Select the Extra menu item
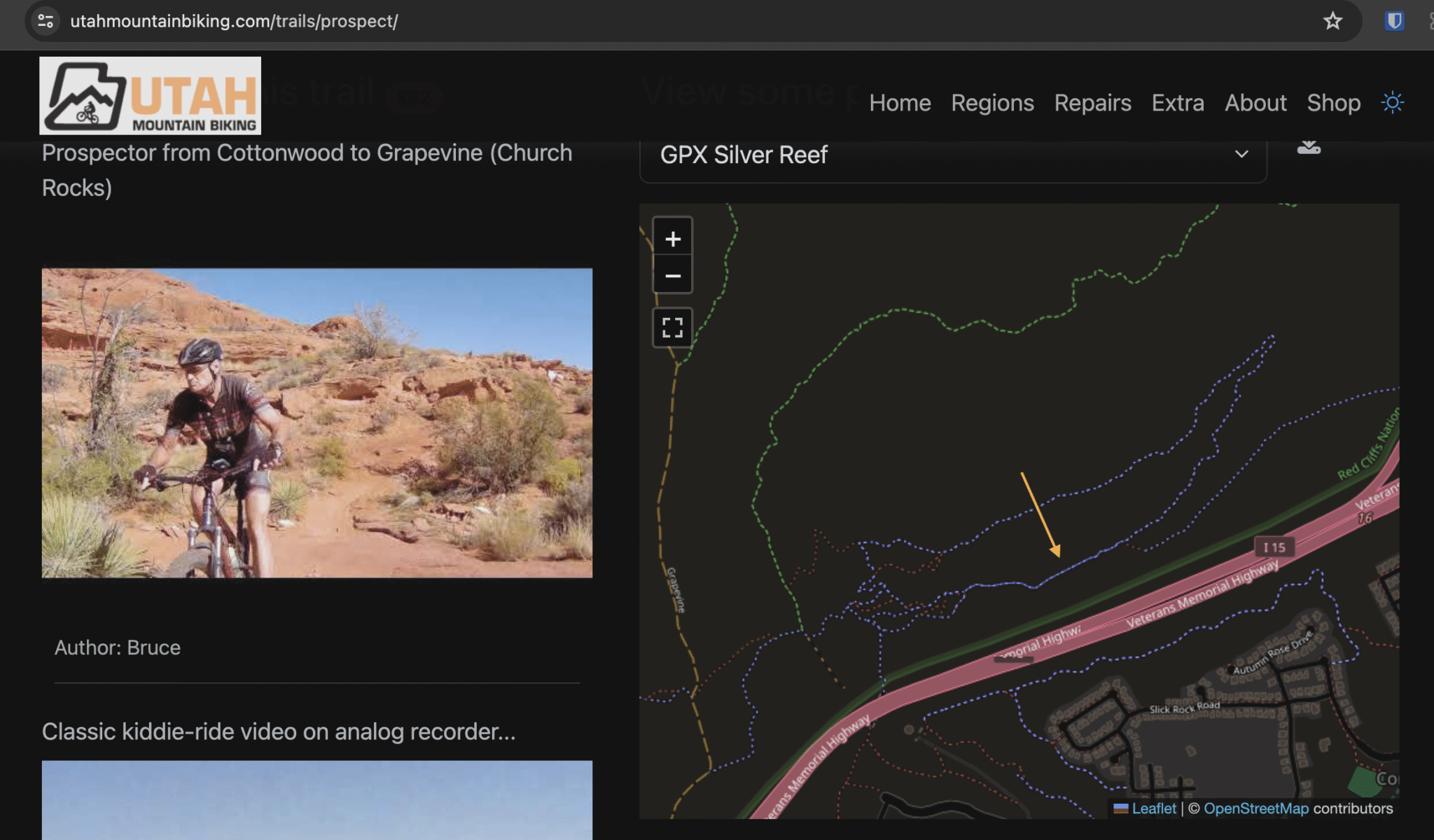This screenshot has width=1434, height=840. pyautogui.click(x=1177, y=103)
